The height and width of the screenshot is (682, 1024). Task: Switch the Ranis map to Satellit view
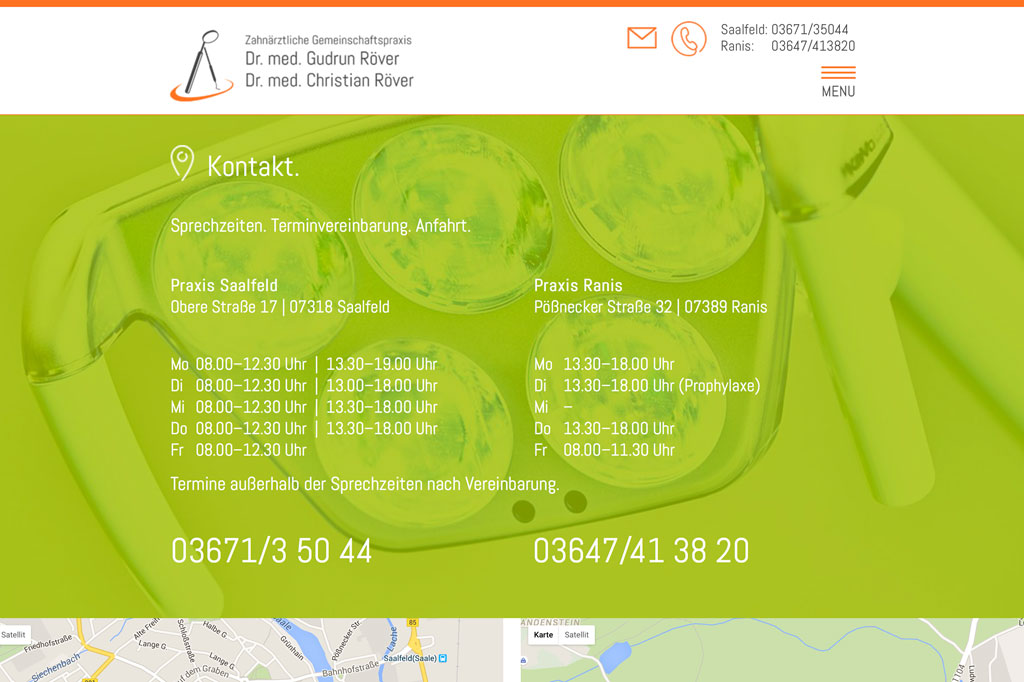577,634
